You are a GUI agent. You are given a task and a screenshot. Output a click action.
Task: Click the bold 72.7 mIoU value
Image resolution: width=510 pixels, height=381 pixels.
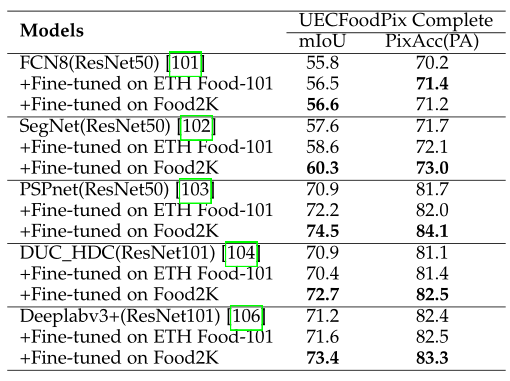pyautogui.click(x=322, y=294)
